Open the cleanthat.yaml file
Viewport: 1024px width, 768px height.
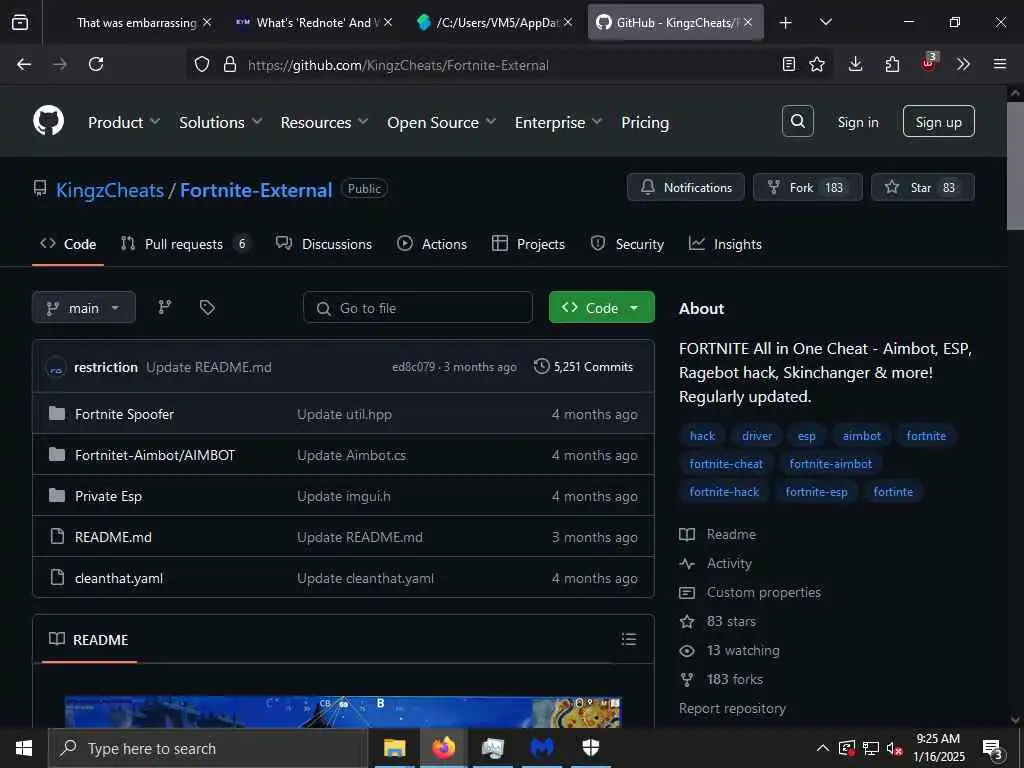[x=119, y=578]
